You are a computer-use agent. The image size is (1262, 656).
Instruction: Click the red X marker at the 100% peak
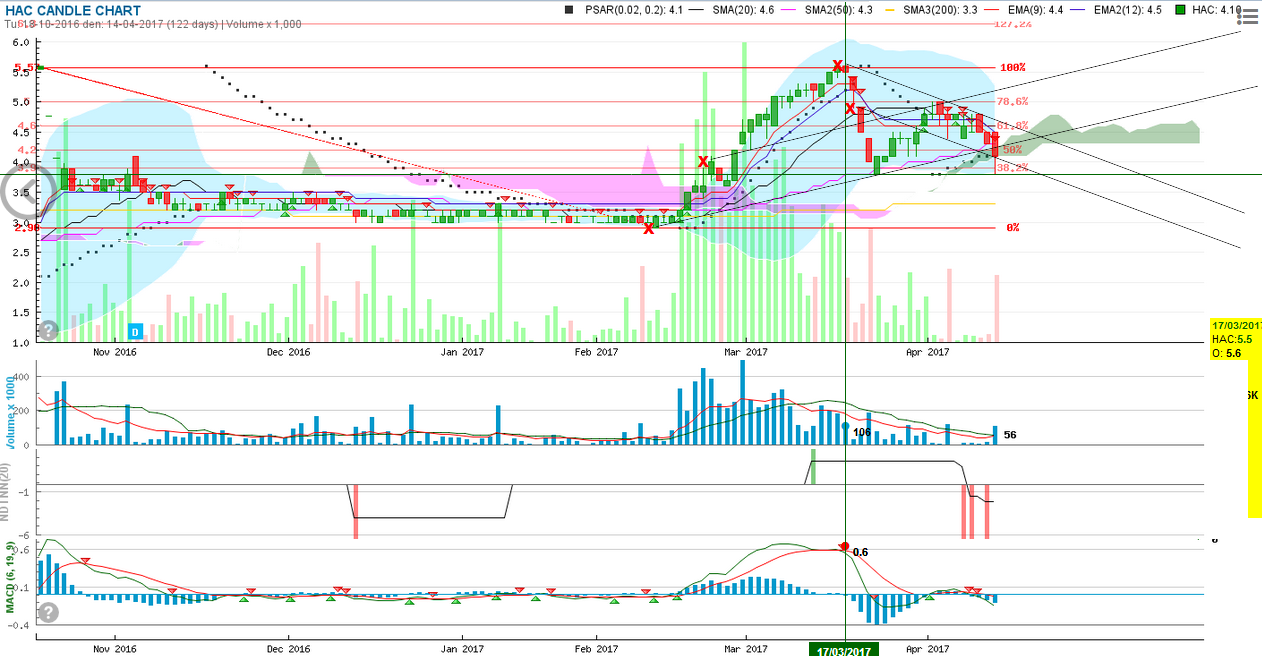(836, 66)
